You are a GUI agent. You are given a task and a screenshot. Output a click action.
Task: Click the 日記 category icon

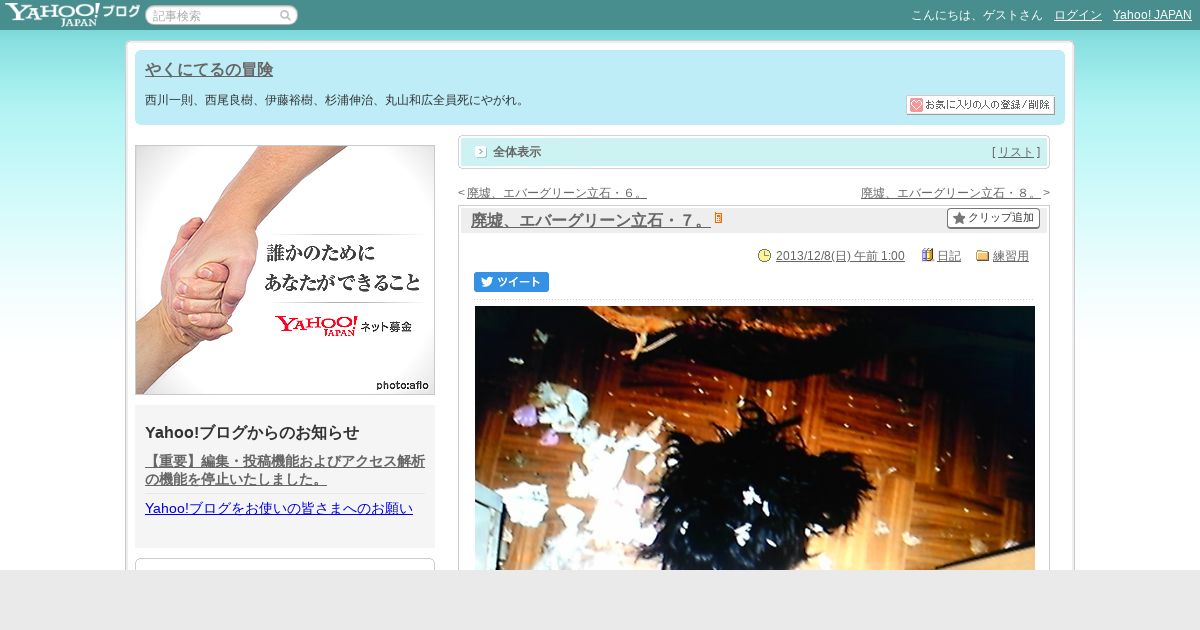[927, 256]
